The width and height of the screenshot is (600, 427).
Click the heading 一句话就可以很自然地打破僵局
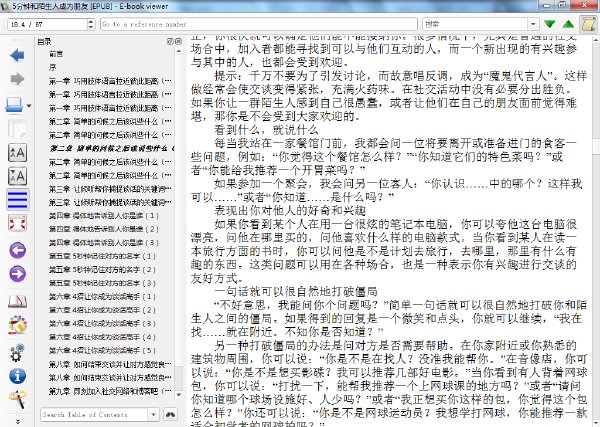coord(296,292)
